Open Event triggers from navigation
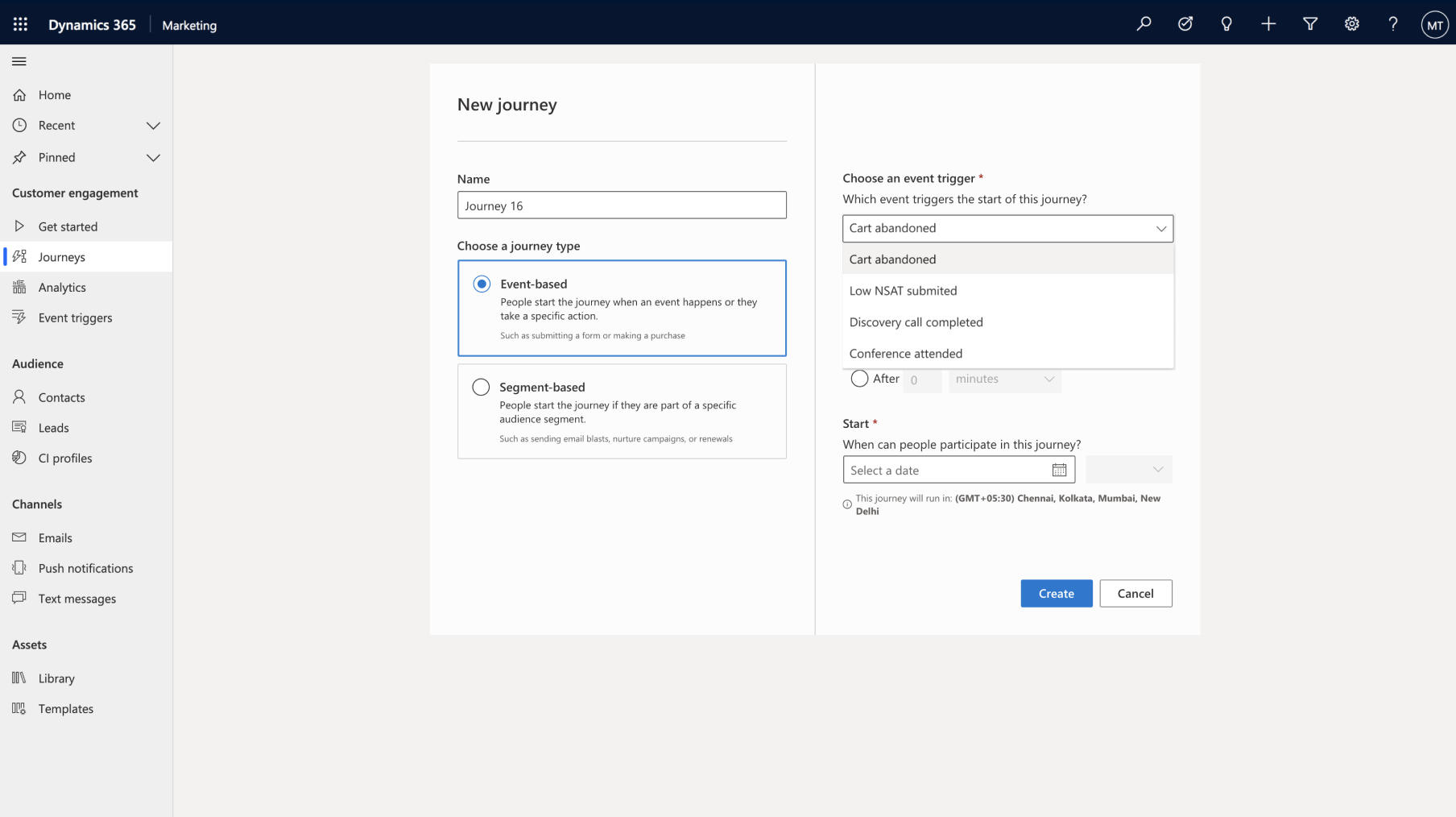Image resolution: width=1456 pixels, height=817 pixels. [x=75, y=317]
